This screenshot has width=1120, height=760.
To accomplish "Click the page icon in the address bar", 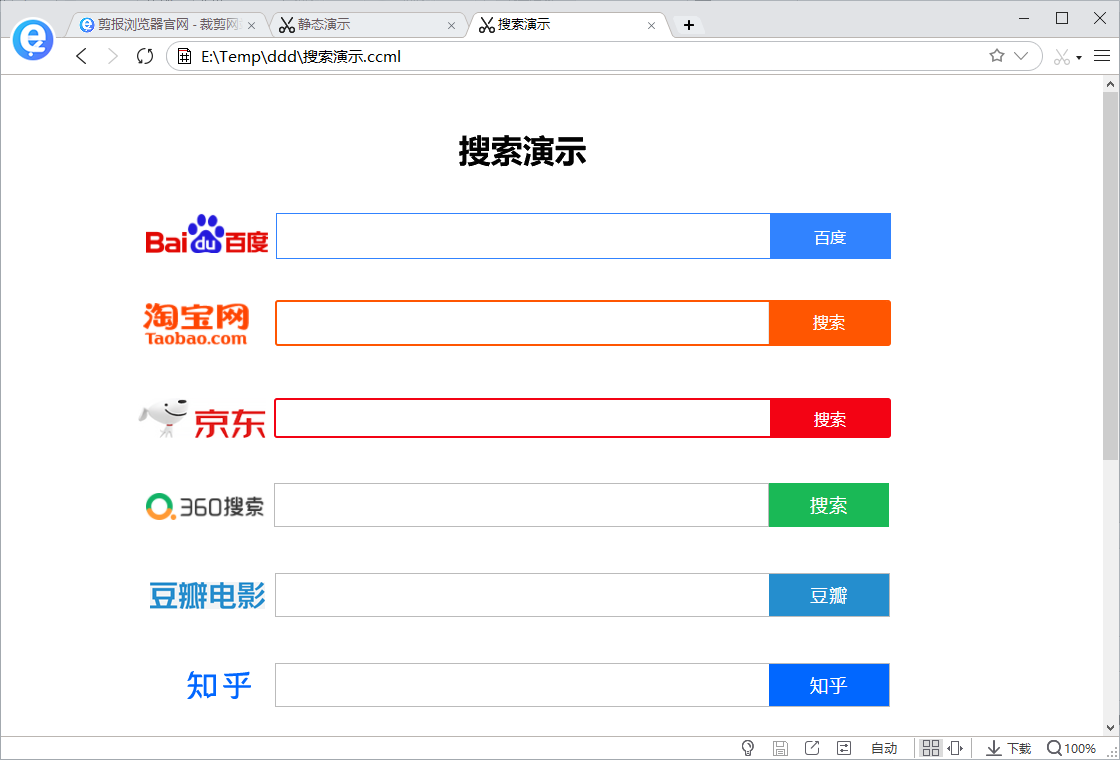I will [x=184, y=56].
